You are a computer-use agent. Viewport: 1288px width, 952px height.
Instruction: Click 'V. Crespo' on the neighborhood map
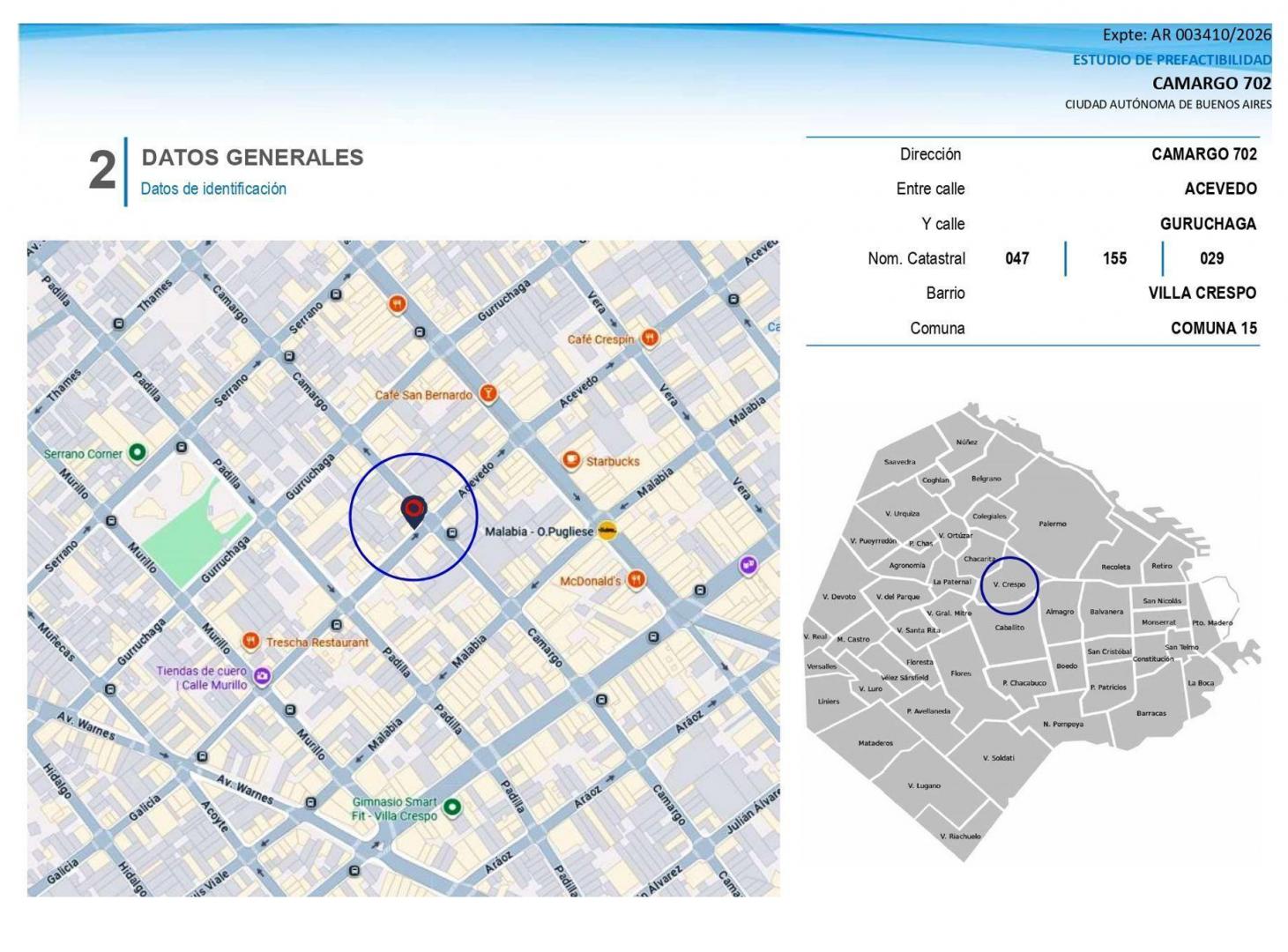(x=1009, y=584)
